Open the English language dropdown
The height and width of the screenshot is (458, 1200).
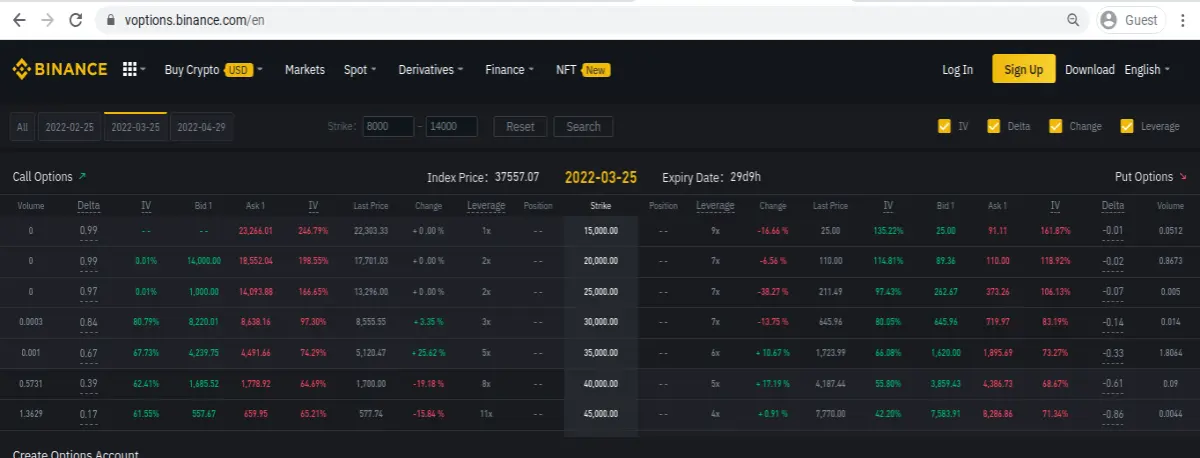pyautogui.click(x=1148, y=70)
